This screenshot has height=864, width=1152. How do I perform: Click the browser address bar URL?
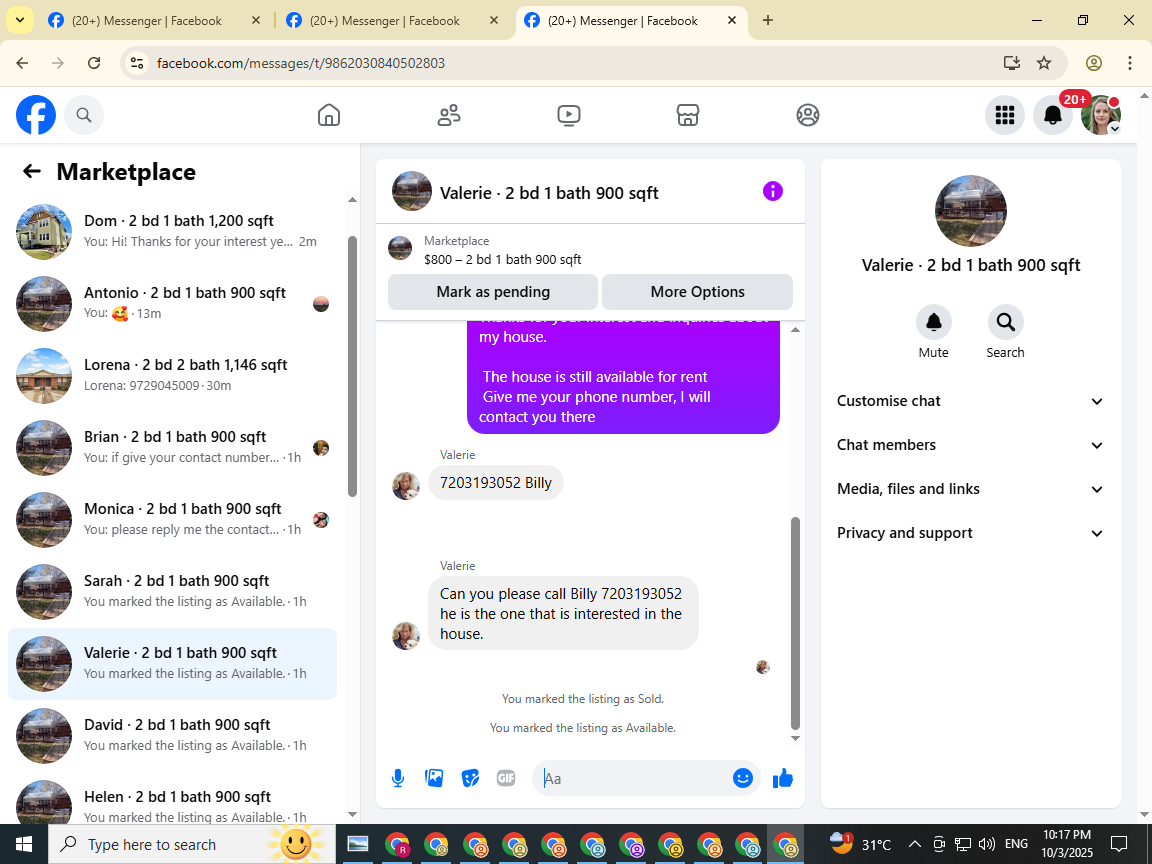[301, 63]
